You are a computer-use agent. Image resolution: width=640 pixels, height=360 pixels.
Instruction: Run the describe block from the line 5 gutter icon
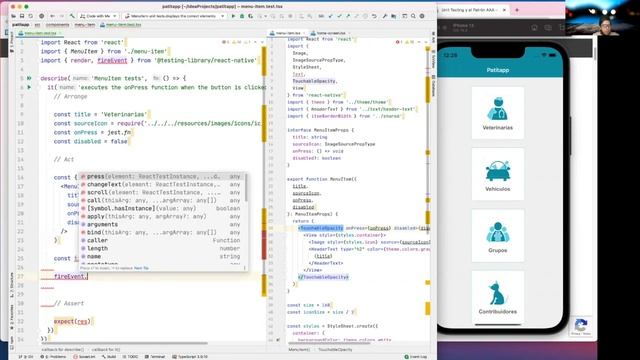29,78
